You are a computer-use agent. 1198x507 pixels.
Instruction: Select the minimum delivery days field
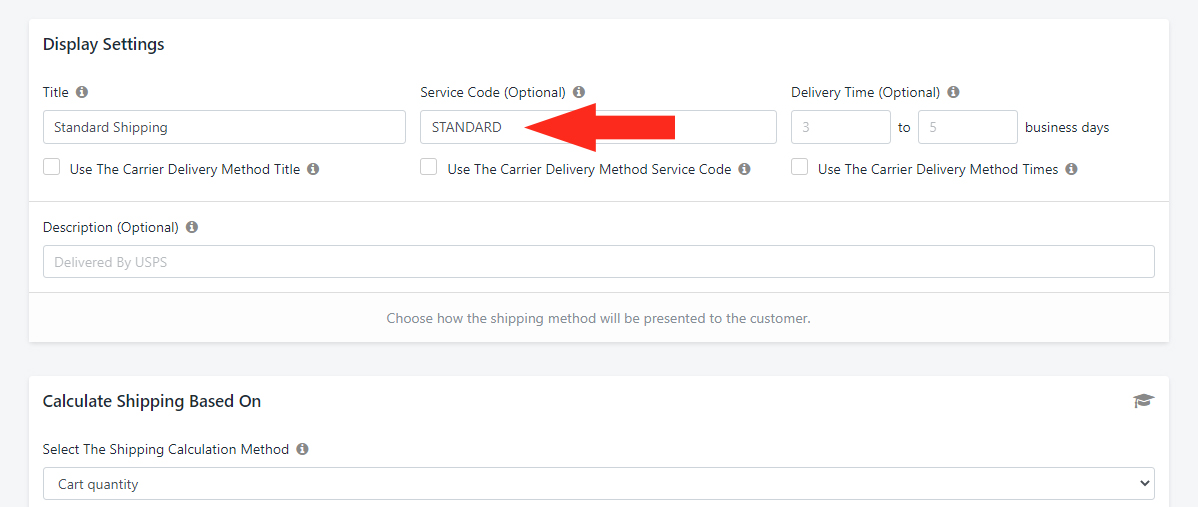click(841, 128)
